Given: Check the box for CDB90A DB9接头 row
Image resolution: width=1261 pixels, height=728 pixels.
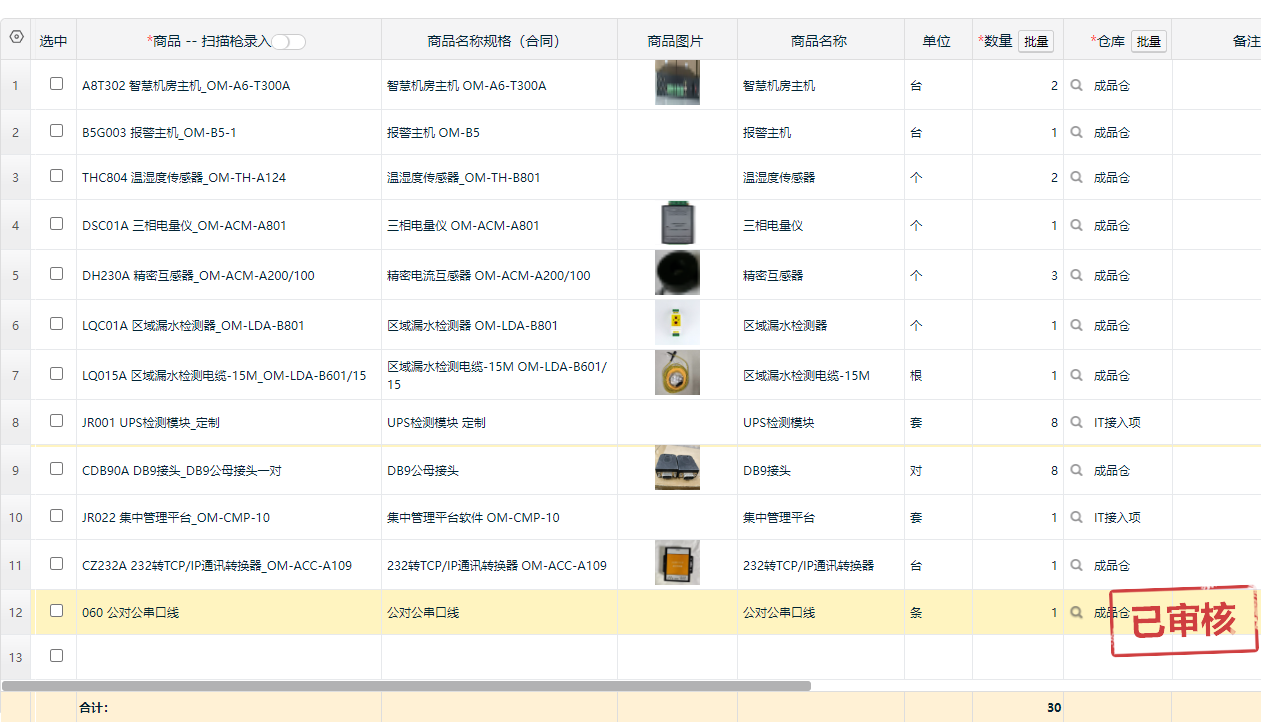Looking at the screenshot, I should coord(56,469).
